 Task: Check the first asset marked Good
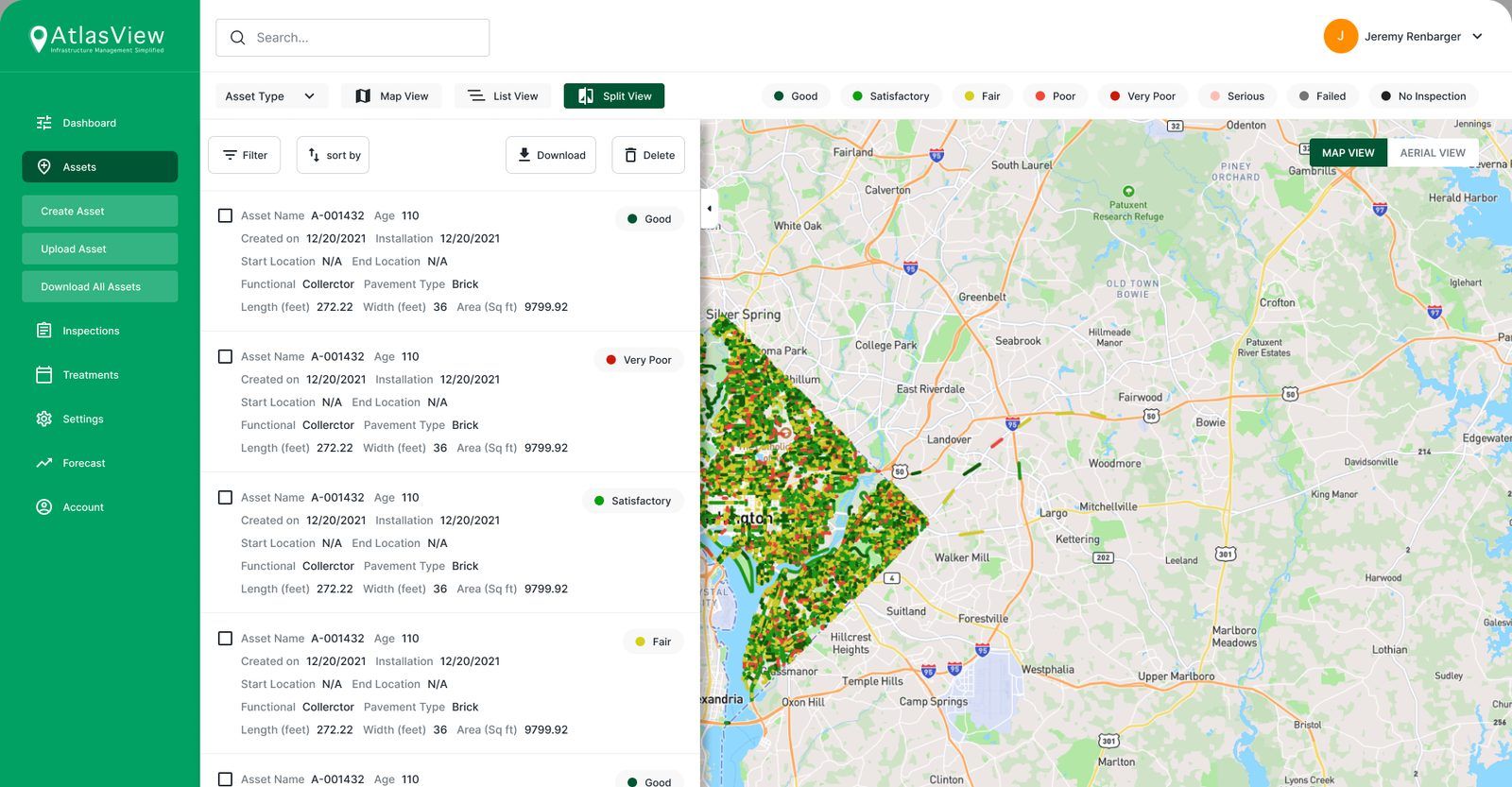(225, 215)
